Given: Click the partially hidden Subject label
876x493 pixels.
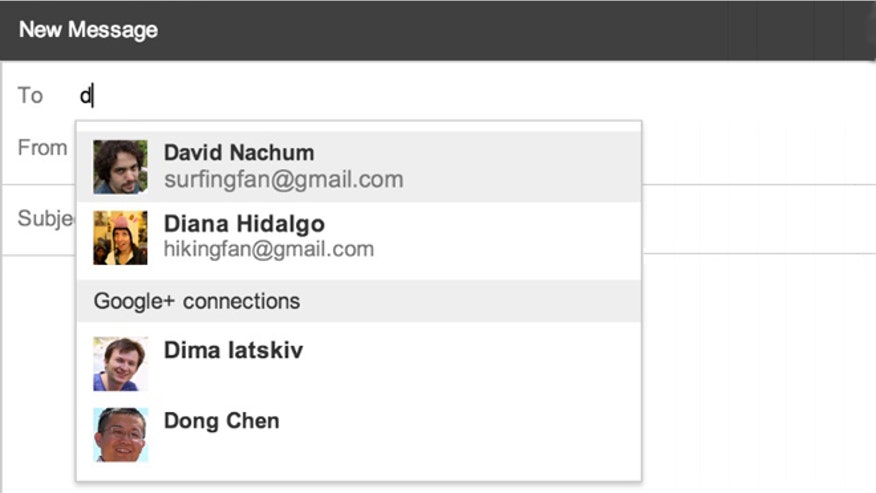Looking at the screenshot, I should click(46, 219).
